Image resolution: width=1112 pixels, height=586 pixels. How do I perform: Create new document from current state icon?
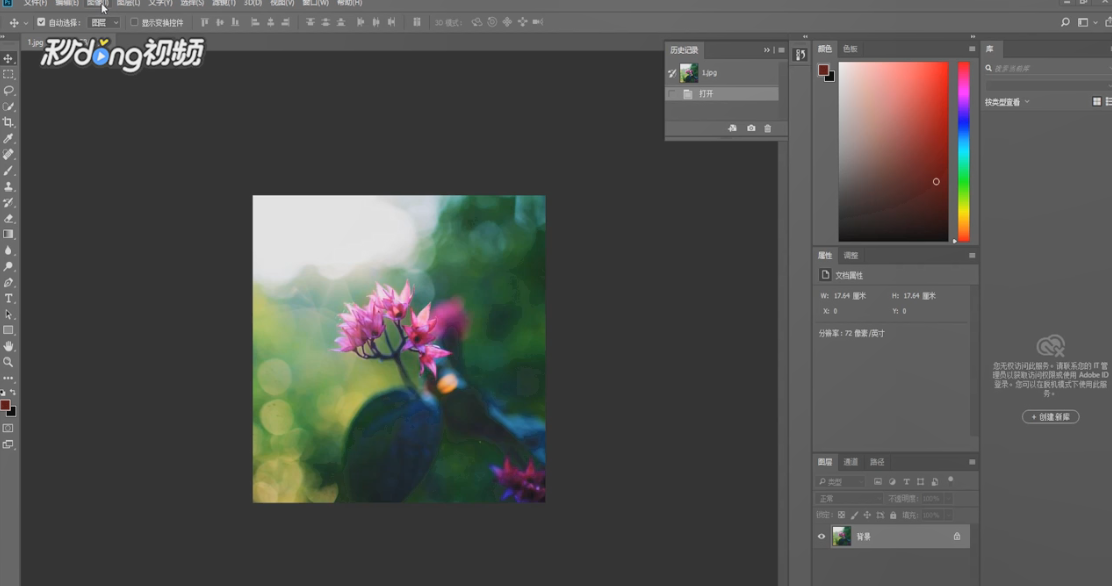point(733,128)
